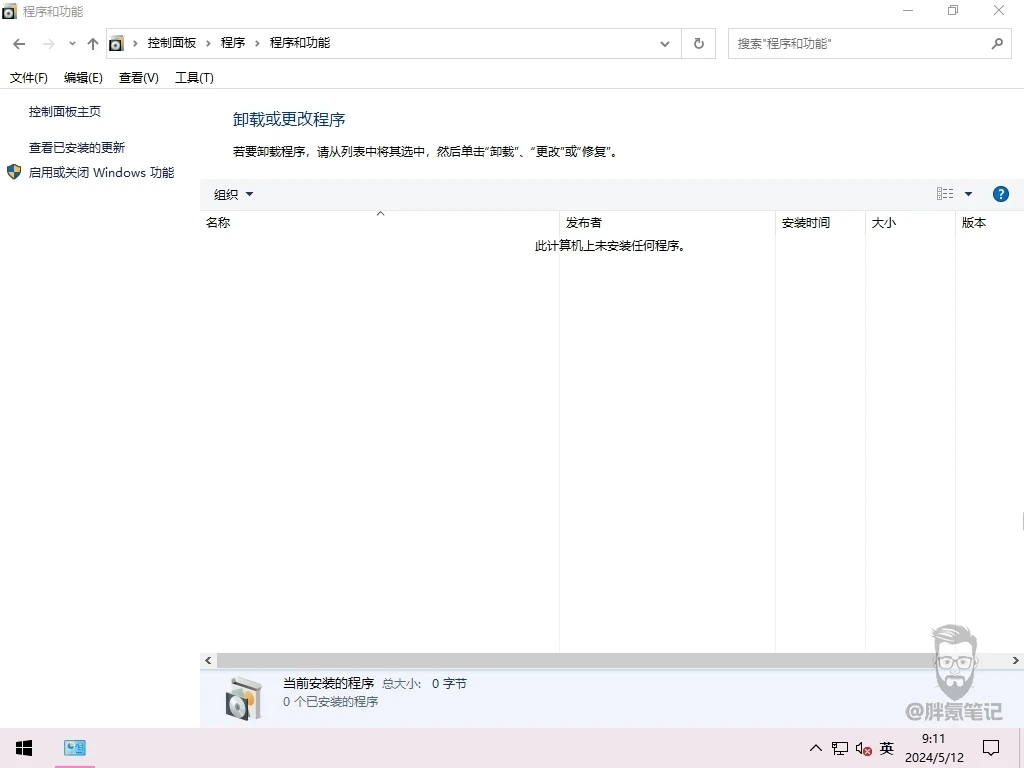
Task: Open the 组织 dropdown
Action: [233, 194]
